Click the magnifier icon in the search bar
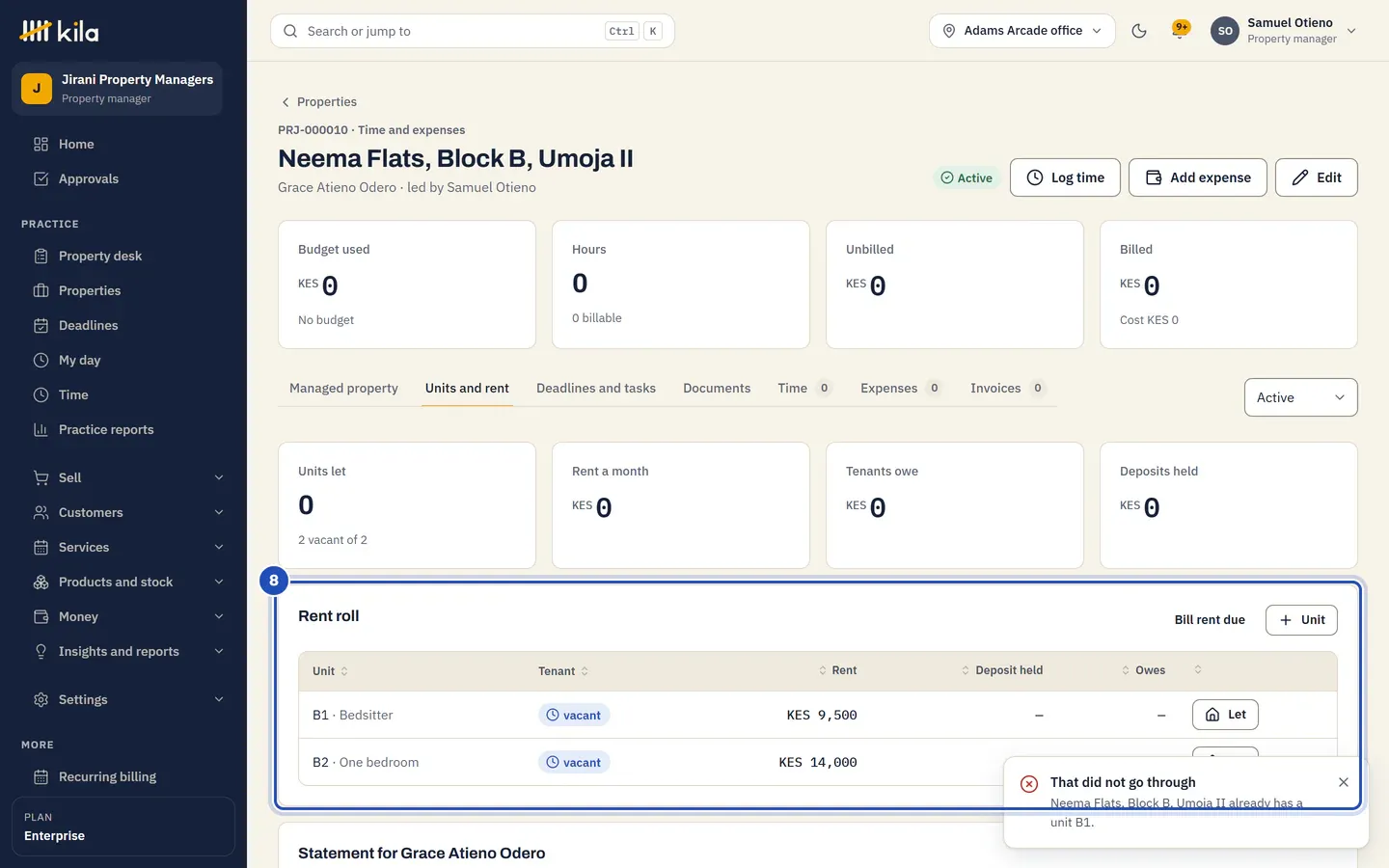The height and width of the screenshot is (868, 1389). (290, 31)
